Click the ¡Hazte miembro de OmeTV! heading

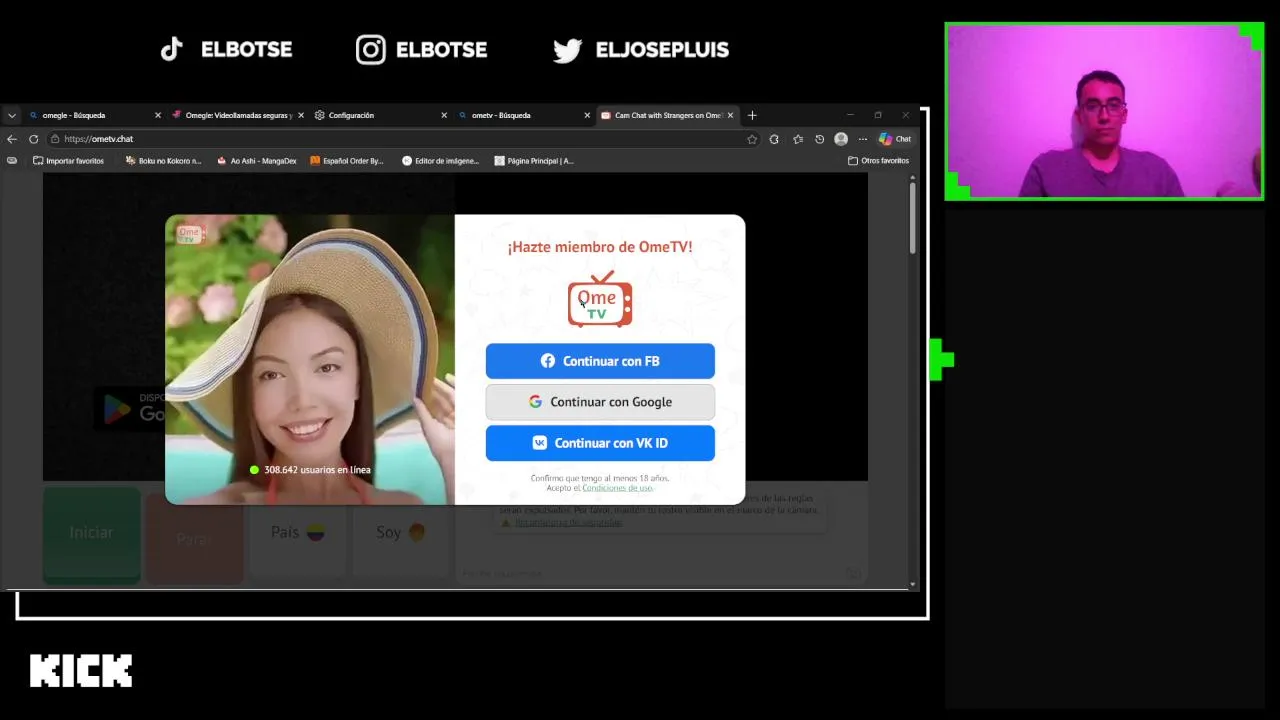(600, 247)
